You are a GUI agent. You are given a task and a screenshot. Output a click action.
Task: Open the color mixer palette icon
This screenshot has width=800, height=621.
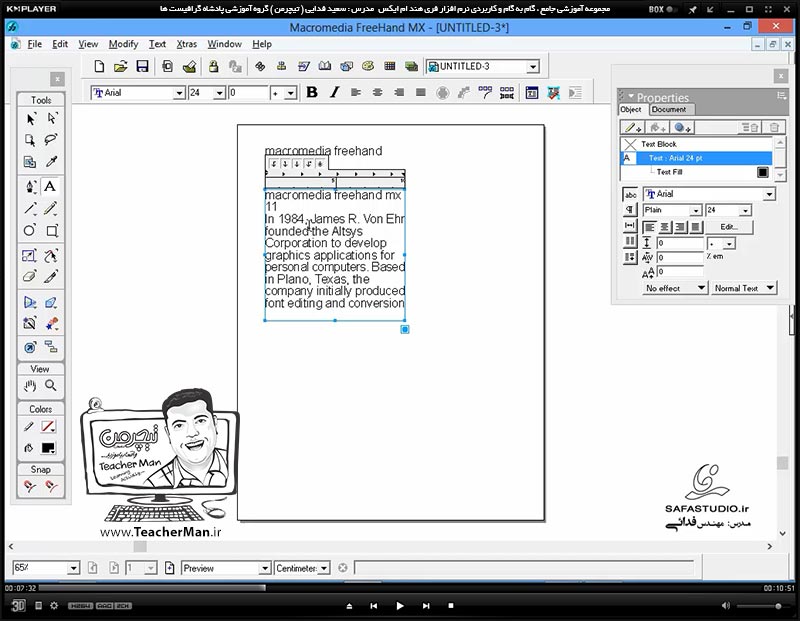coord(368,66)
